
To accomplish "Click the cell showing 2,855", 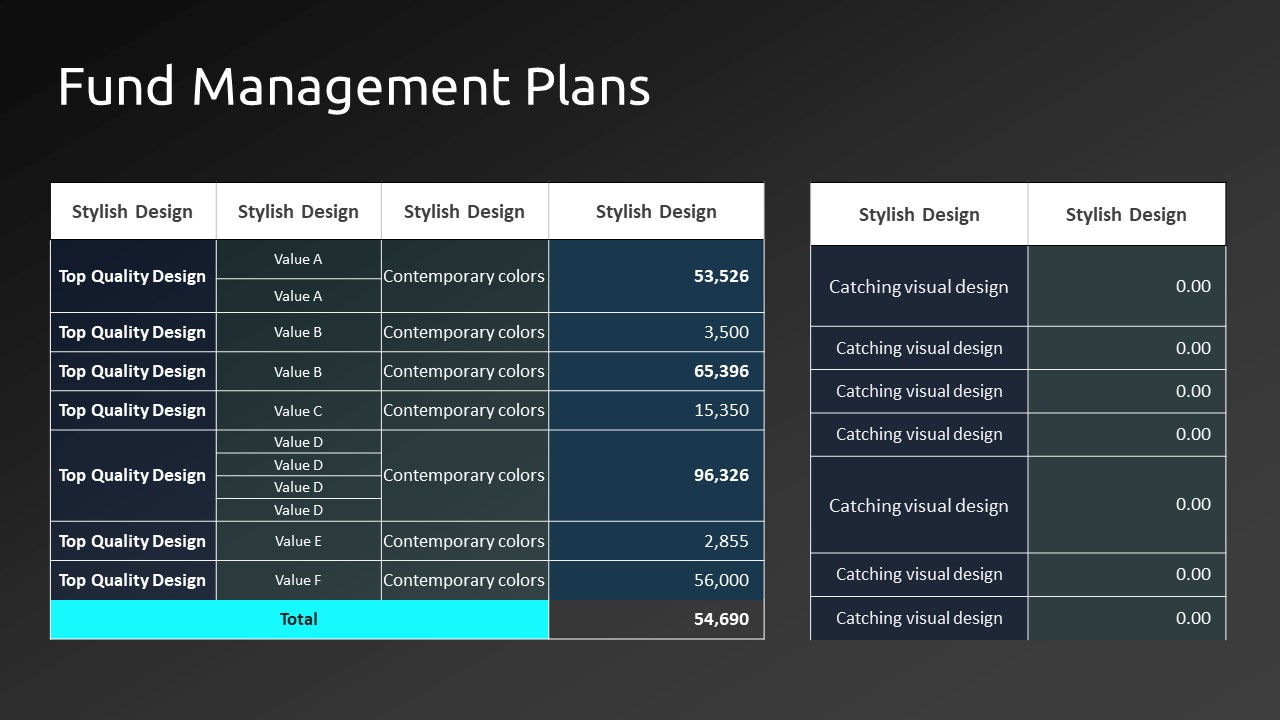I will pos(656,541).
